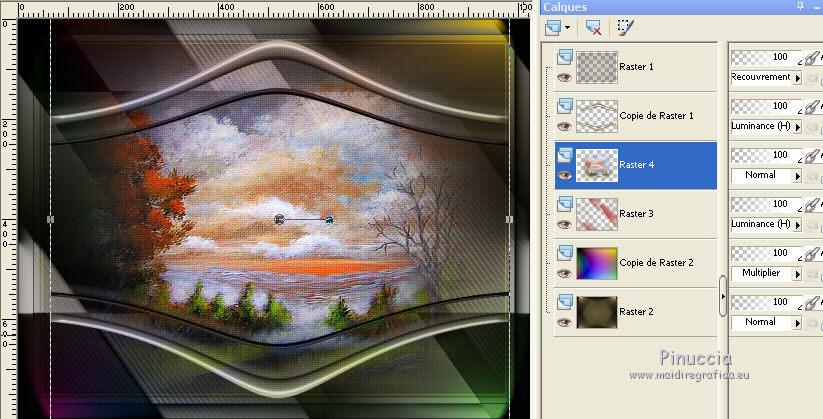Click the layer type icon of Copie de Raster 2
The height and width of the screenshot is (419, 823).
(565, 253)
